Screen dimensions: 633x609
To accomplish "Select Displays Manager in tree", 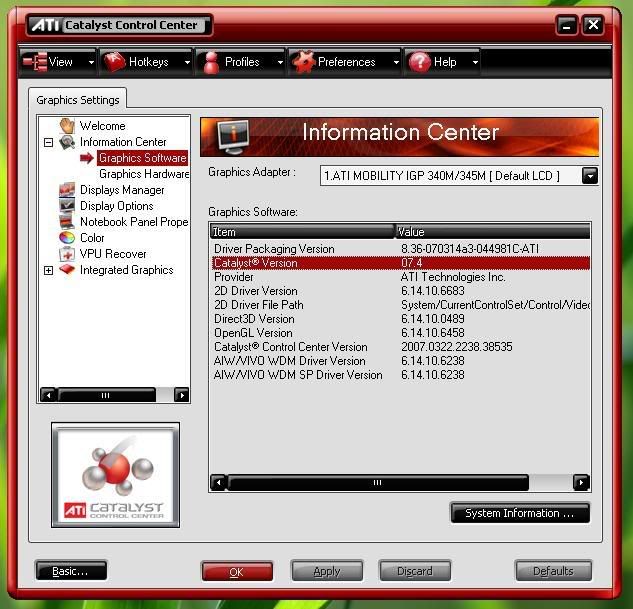I will point(122,190).
